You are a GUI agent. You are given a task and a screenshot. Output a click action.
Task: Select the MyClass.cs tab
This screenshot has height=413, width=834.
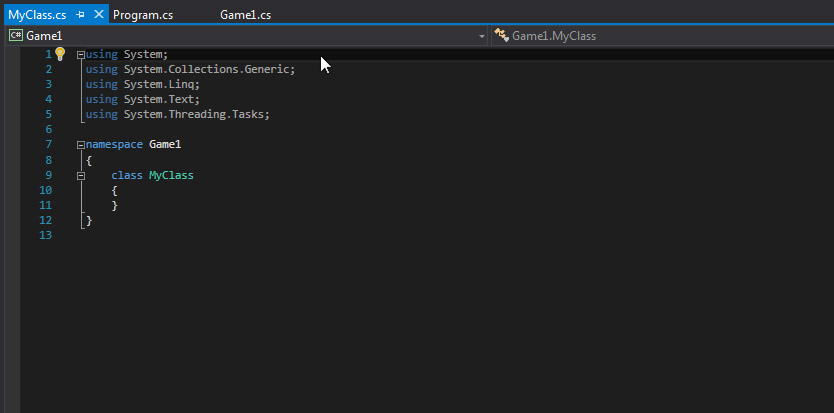click(x=37, y=16)
